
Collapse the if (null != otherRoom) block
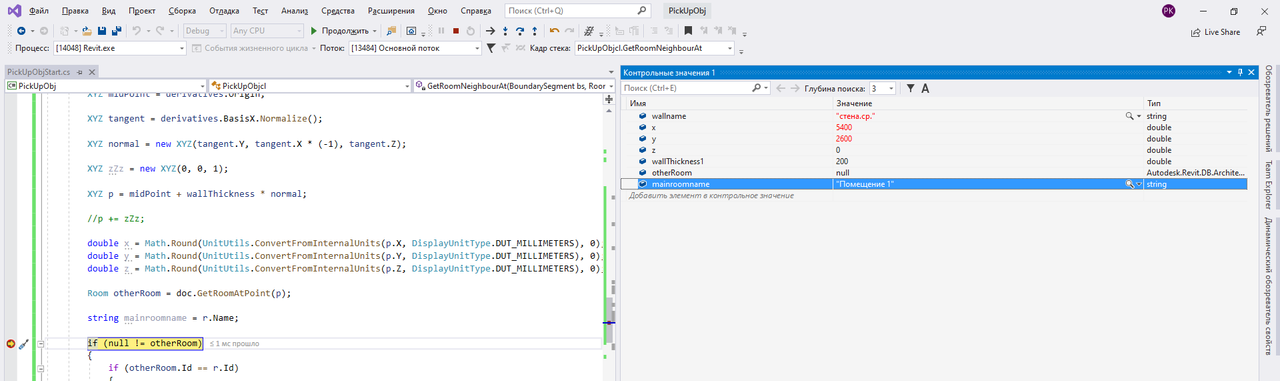tap(41, 343)
